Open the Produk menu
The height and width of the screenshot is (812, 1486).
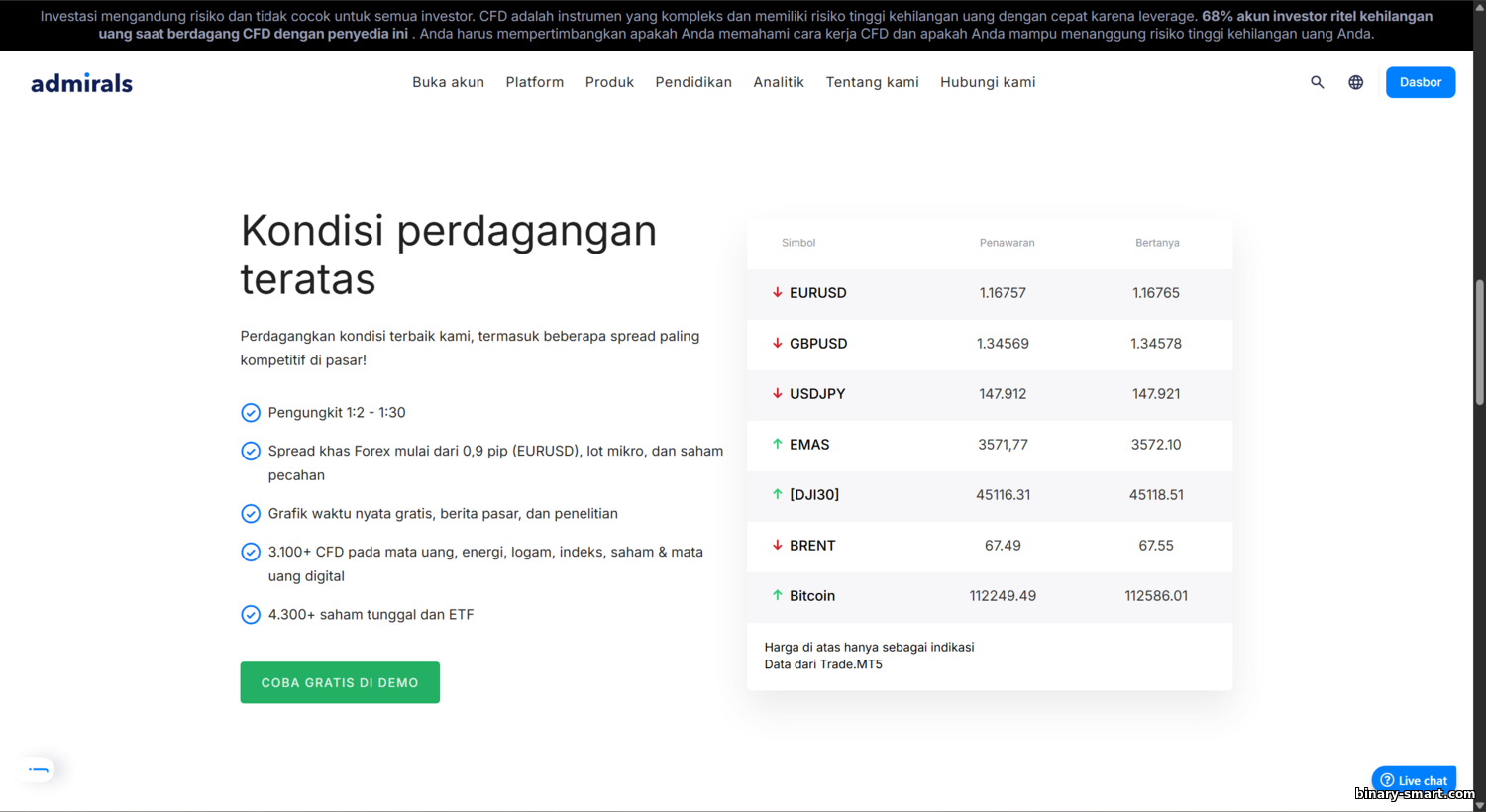pyautogui.click(x=609, y=82)
